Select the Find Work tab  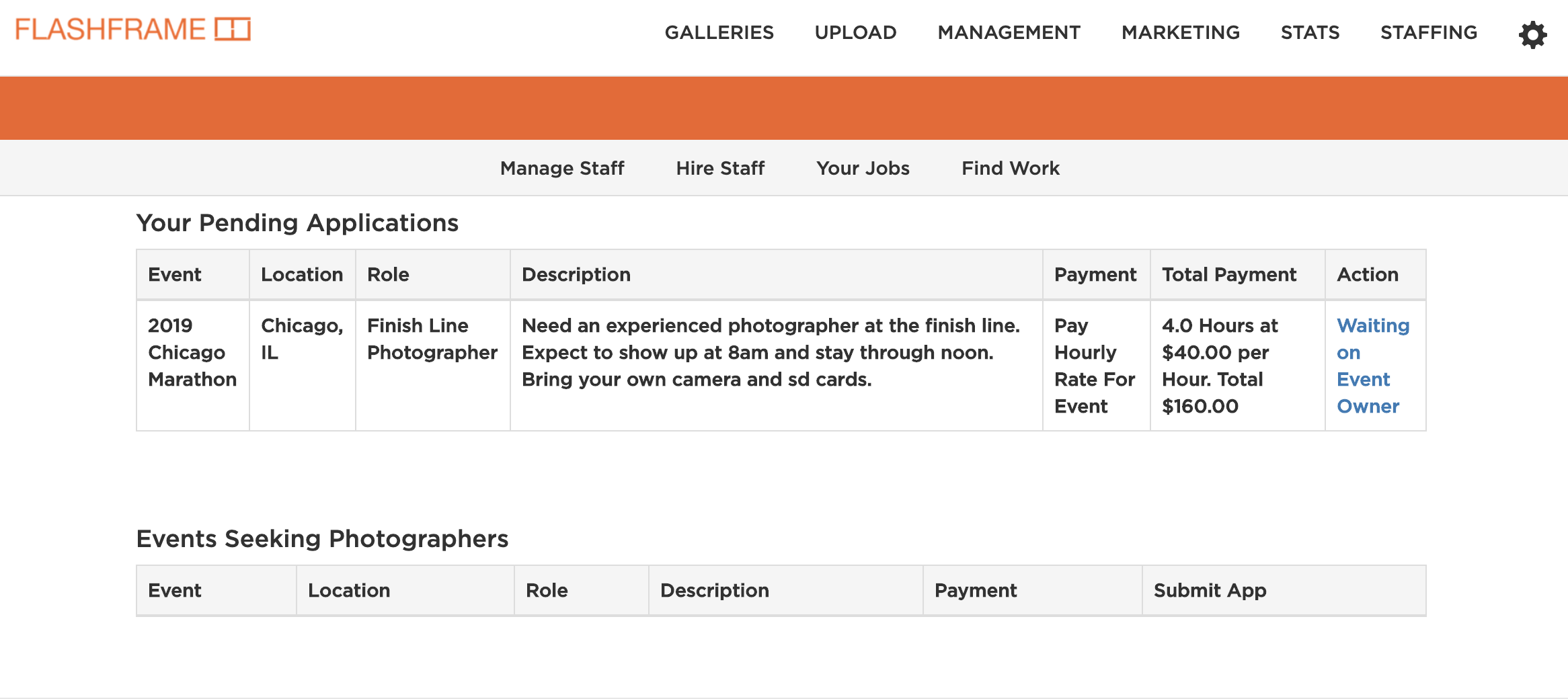pos(1010,168)
